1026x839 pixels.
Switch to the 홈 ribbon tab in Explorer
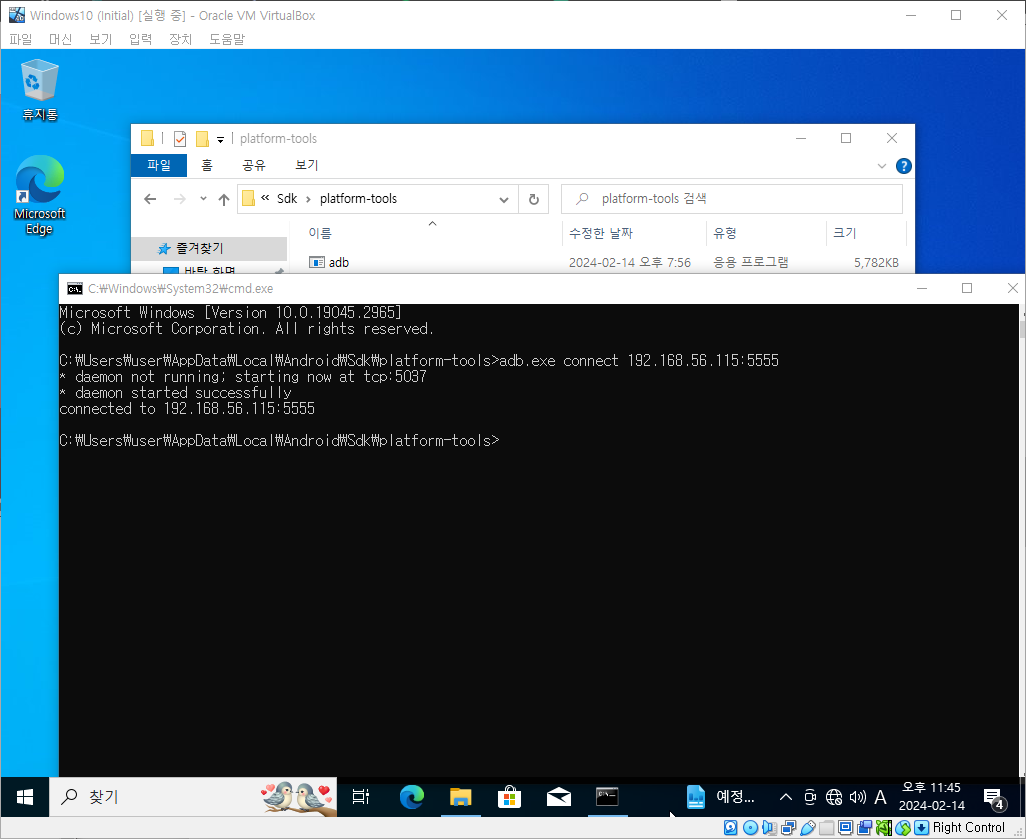207,165
